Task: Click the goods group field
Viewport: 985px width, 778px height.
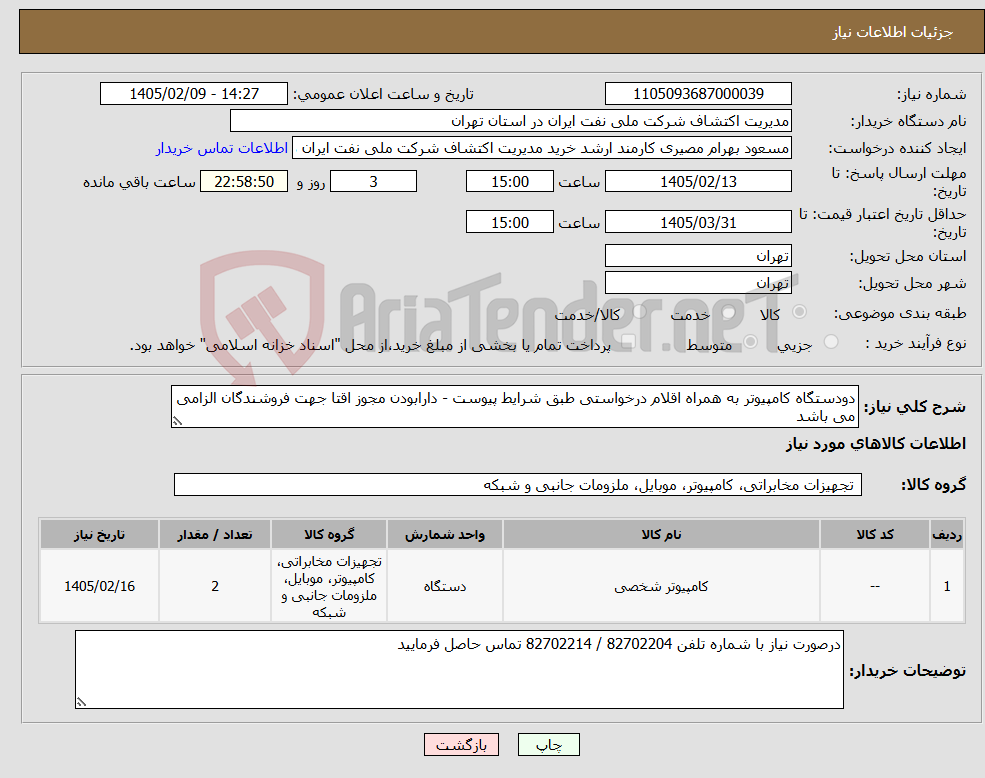Action: click(518, 485)
